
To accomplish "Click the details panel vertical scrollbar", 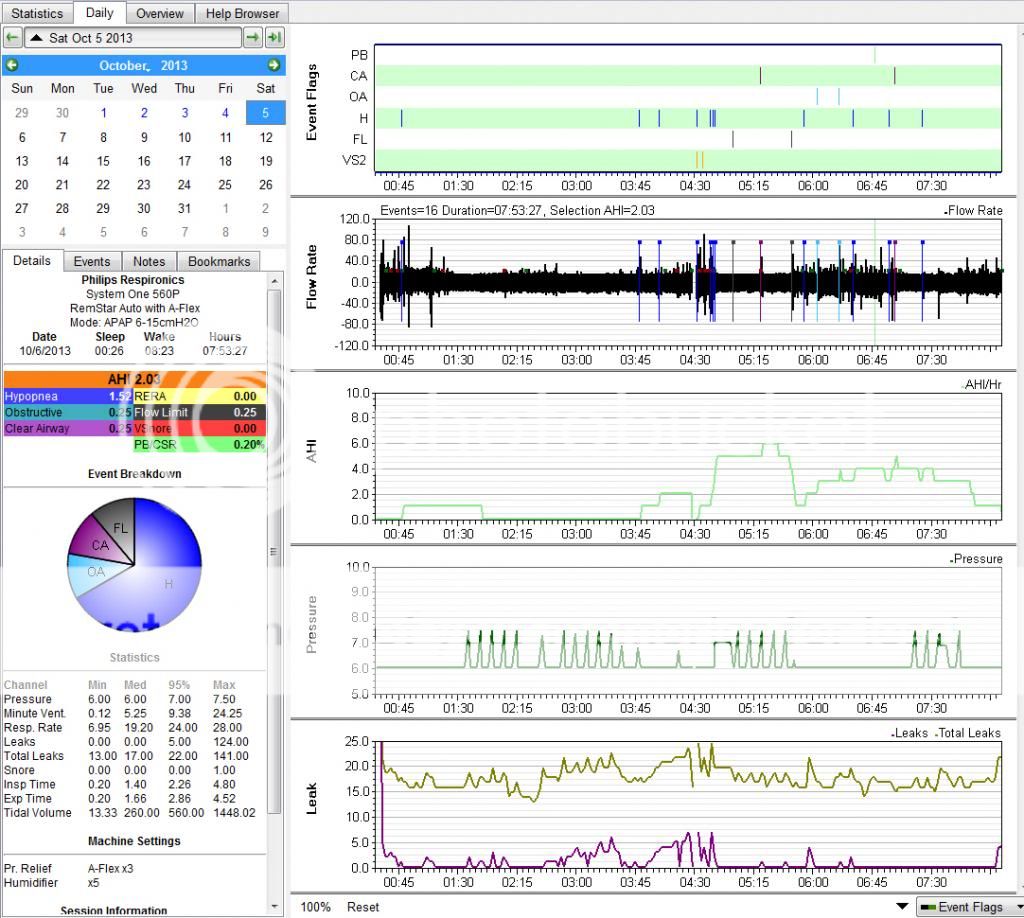I will [275, 550].
